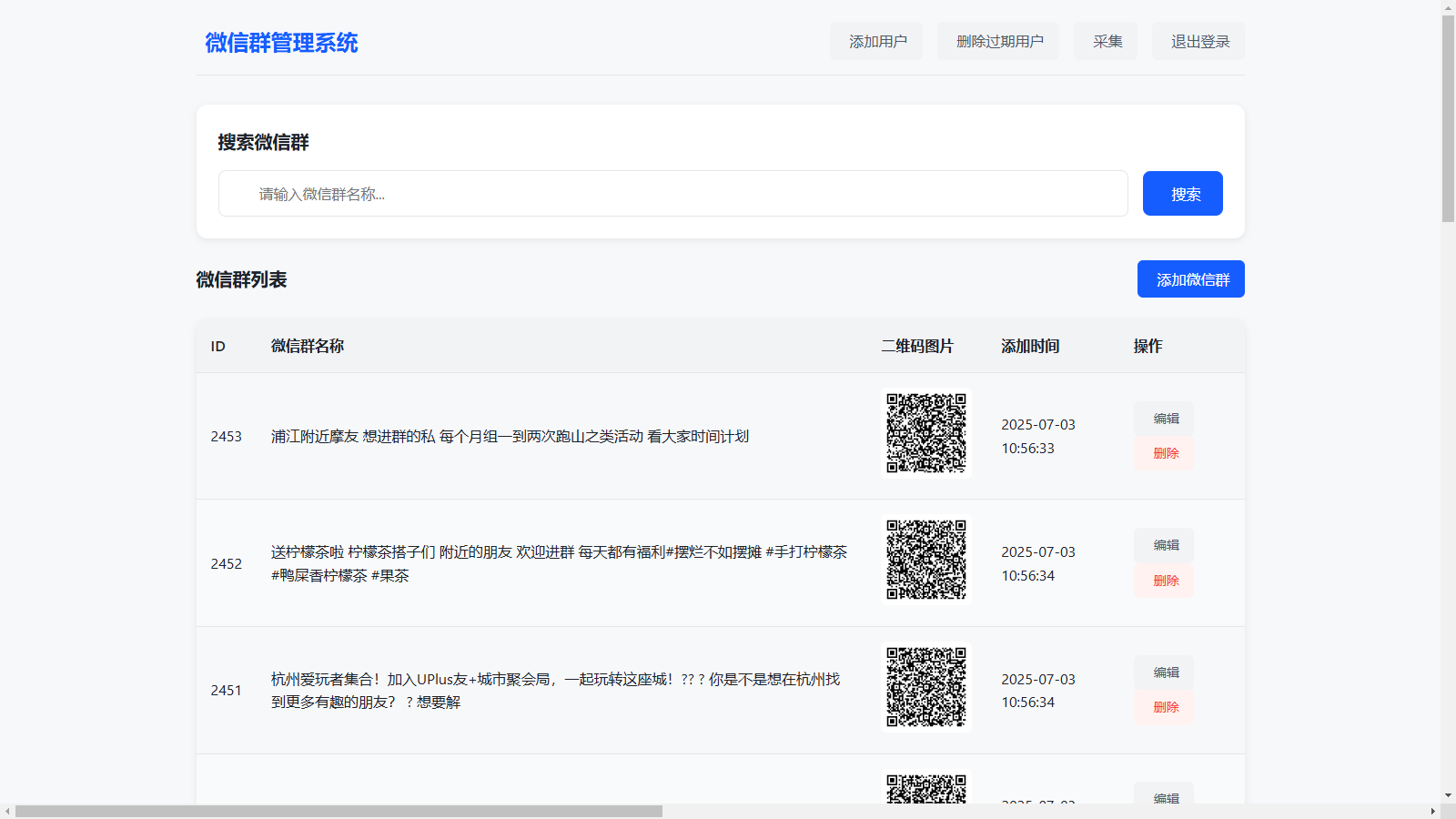Click the horizontal scrollbar right arrow

tap(1432, 811)
